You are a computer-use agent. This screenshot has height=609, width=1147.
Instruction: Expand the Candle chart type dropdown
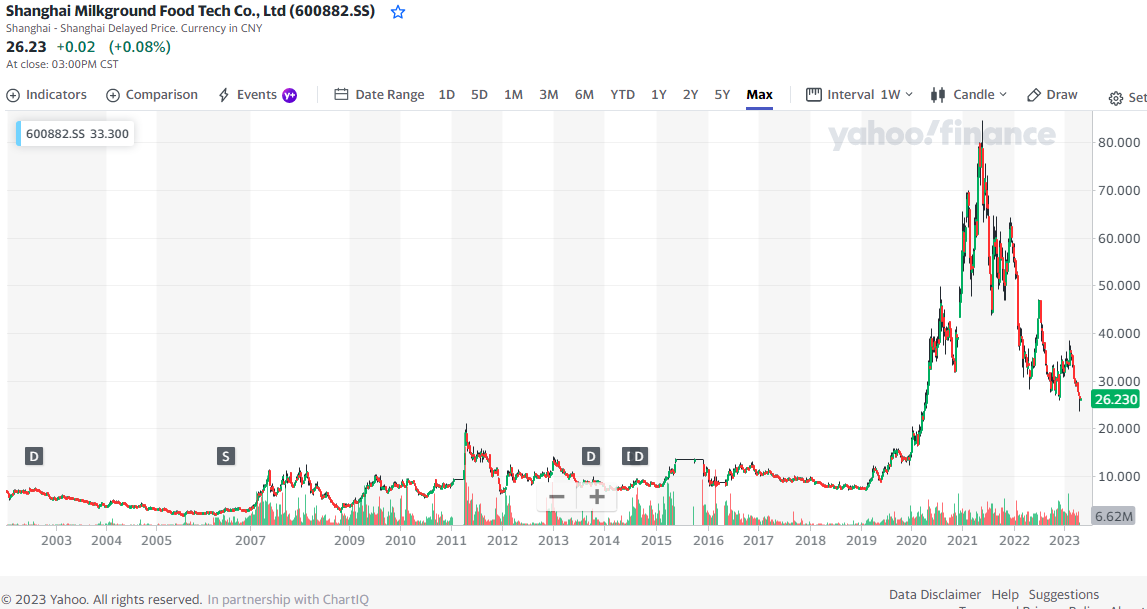969,94
